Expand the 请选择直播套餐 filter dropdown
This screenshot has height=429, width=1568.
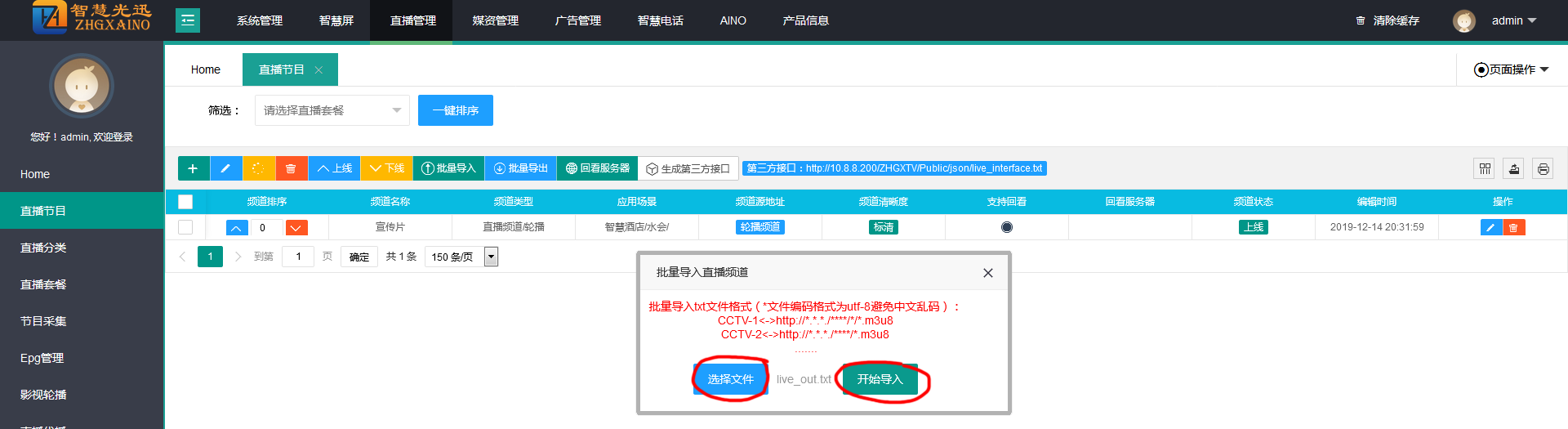[332, 110]
